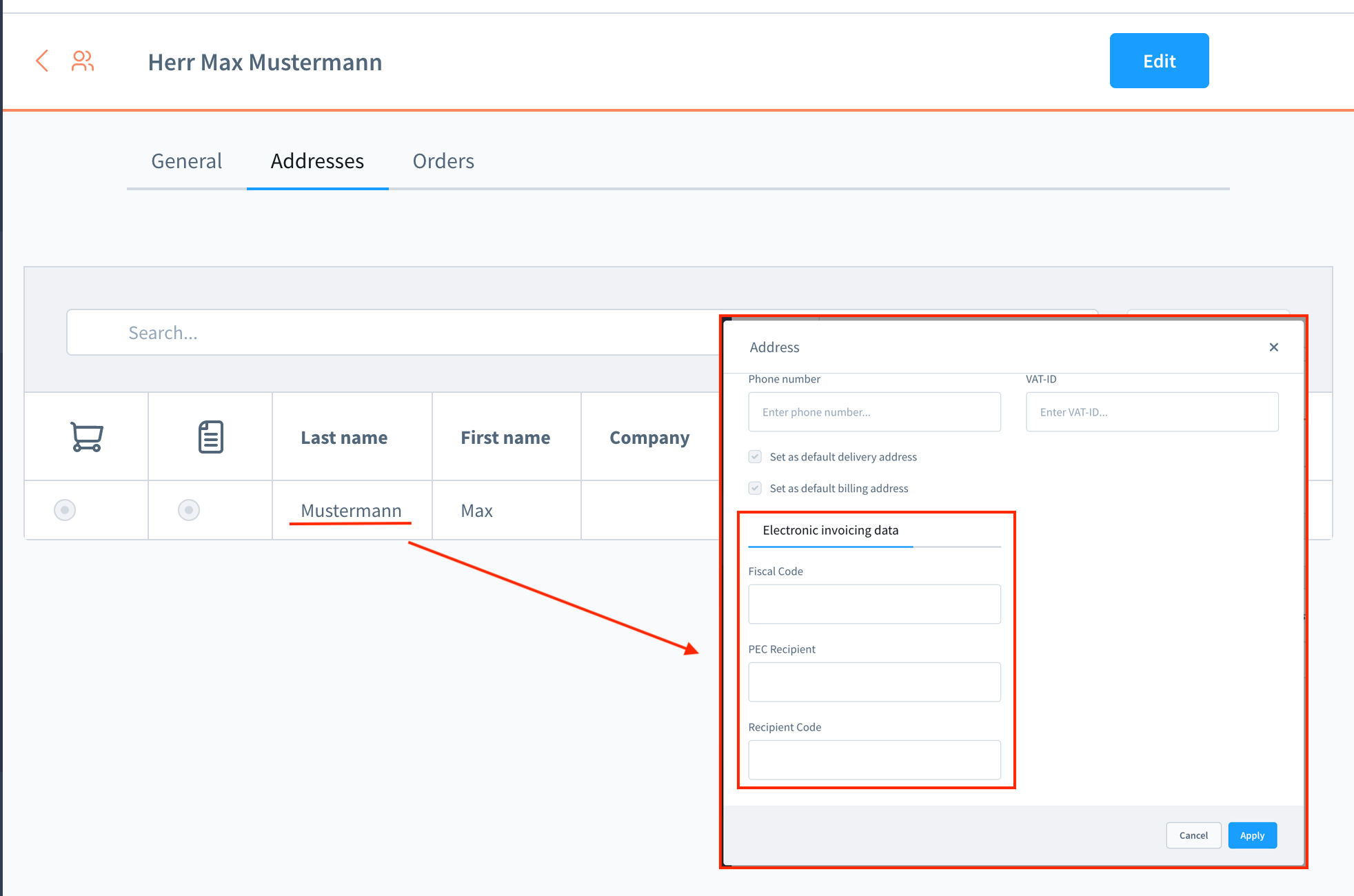This screenshot has width=1354, height=896.
Task: Open the Orders tab
Action: [x=443, y=161]
